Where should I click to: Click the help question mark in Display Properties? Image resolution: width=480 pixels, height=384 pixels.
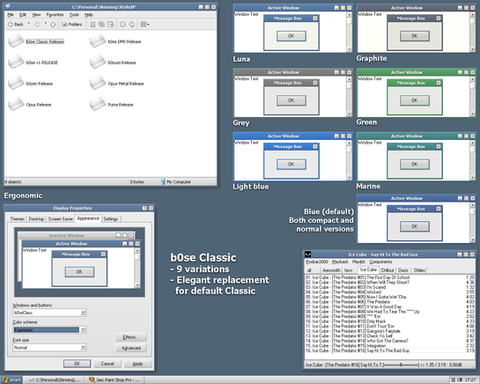point(144,208)
